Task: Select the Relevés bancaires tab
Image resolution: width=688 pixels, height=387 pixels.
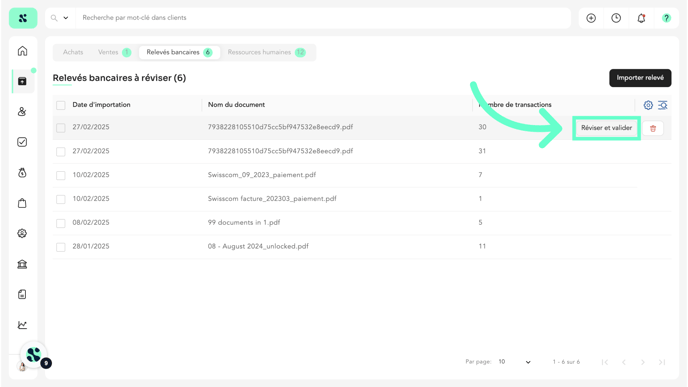Action: pos(179,52)
